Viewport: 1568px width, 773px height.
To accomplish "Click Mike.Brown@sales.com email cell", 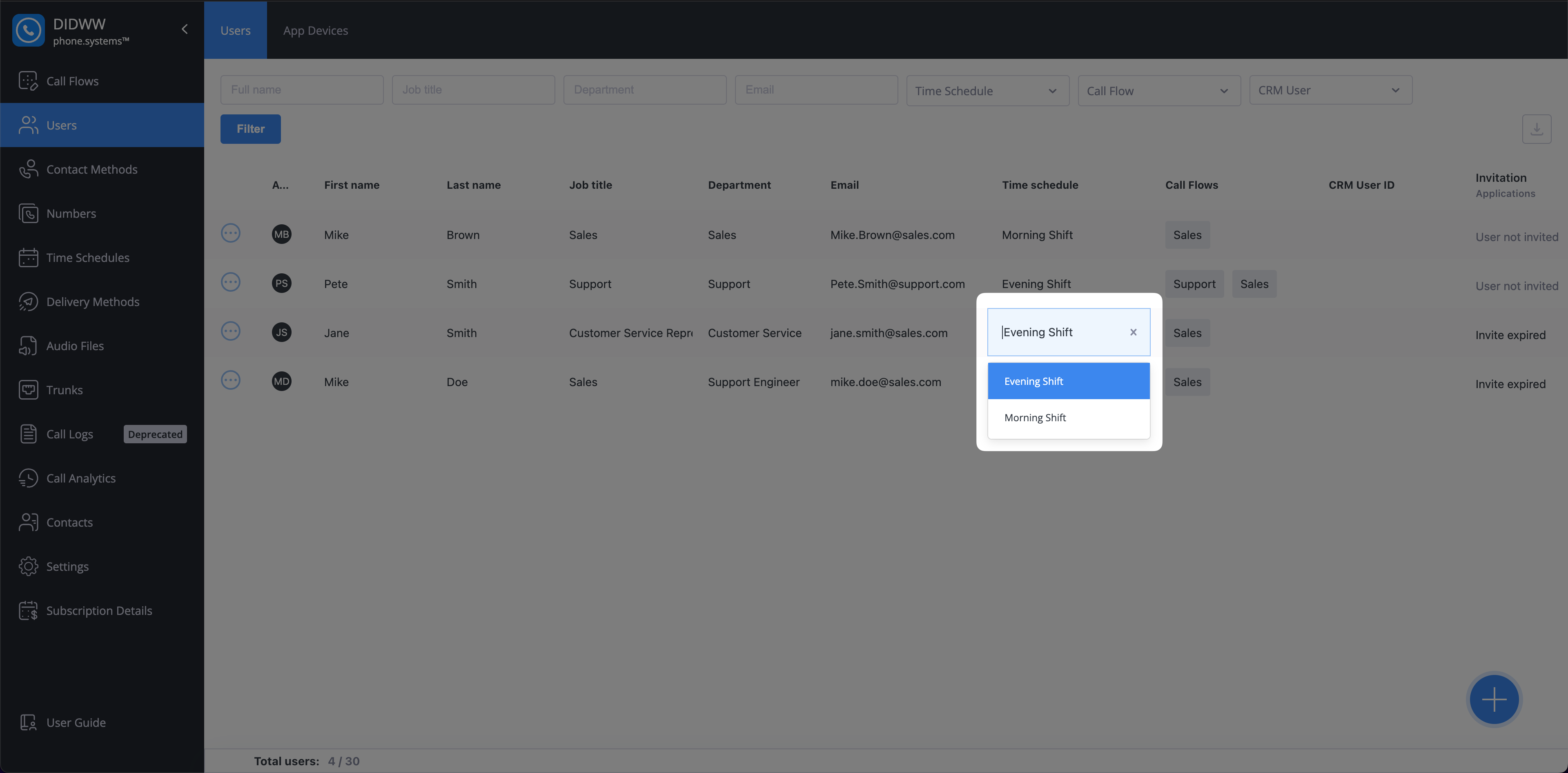I will [892, 235].
